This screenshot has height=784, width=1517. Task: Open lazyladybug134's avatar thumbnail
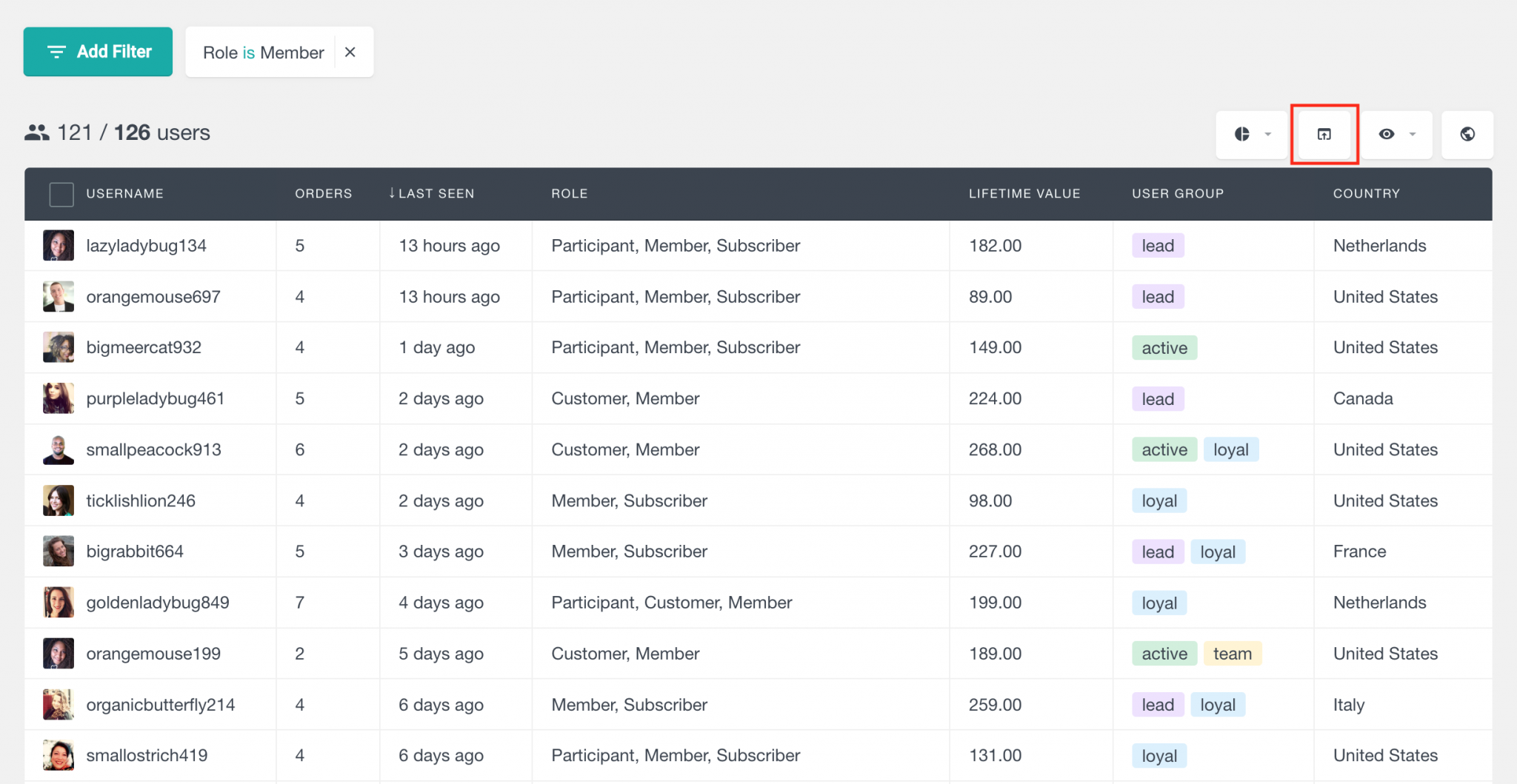pos(59,245)
